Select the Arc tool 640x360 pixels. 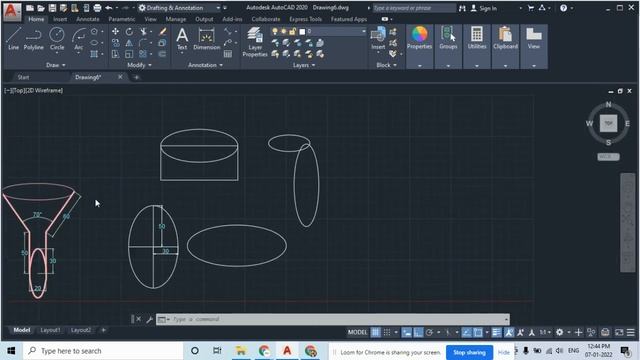click(78, 39)
